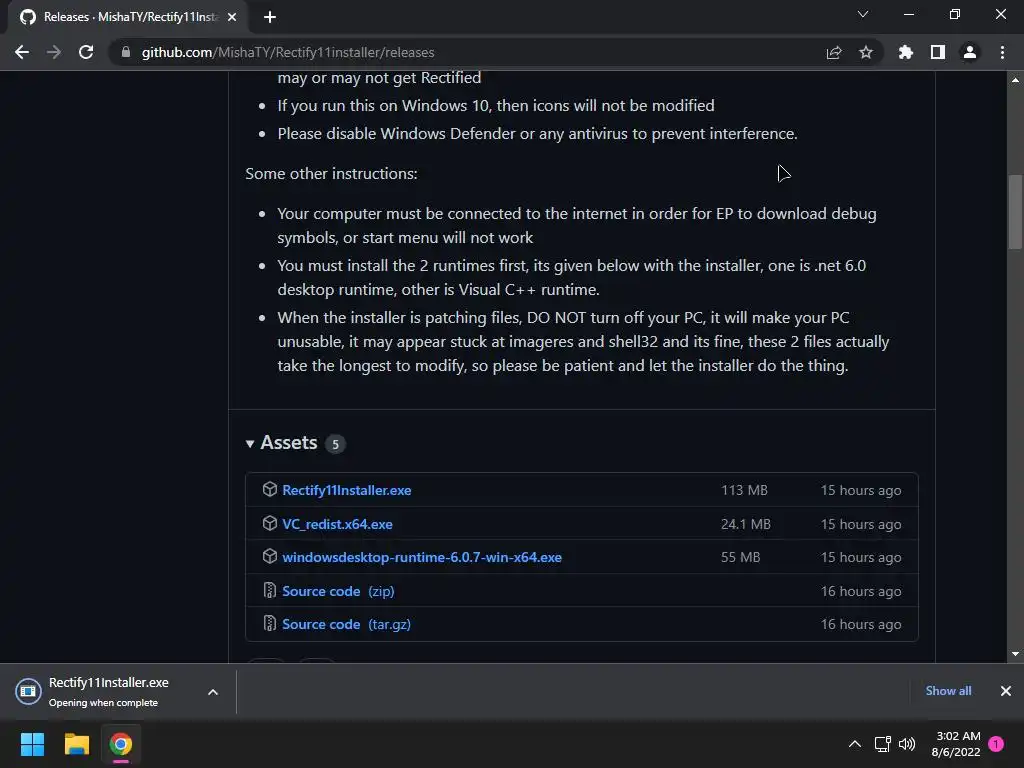Click the Some other instructions heading
Screen dimensions: 1024x768
pos(331,174)
